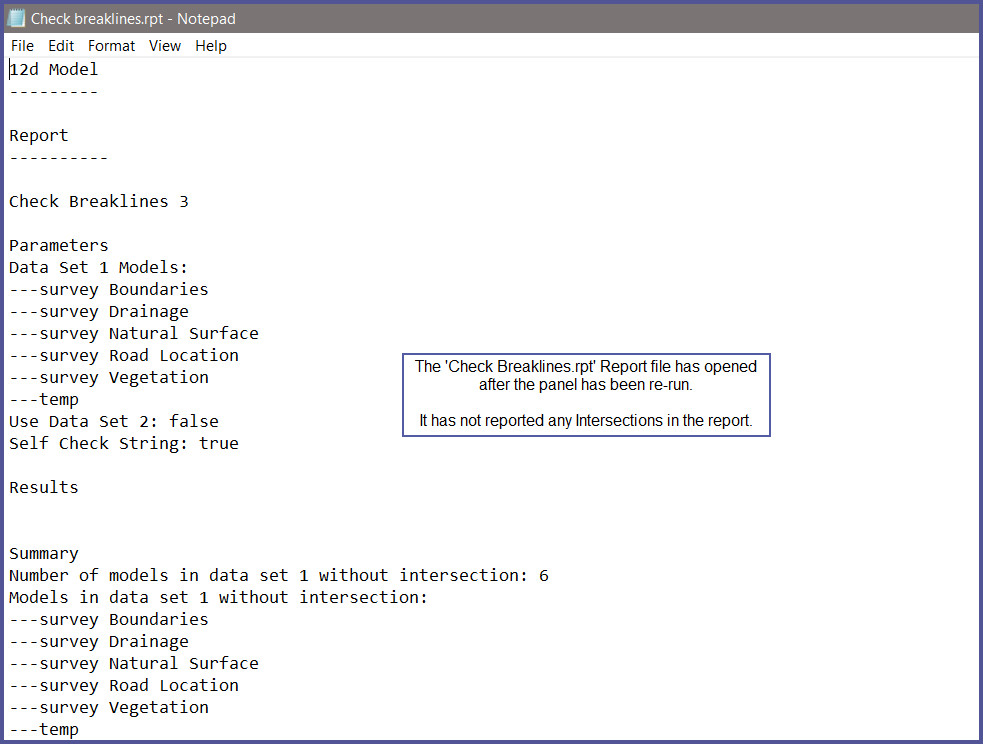The width and height of the screenshot is (983, 744).
Task: Click '---temp' line under Parameters
Action: (44, 400)
